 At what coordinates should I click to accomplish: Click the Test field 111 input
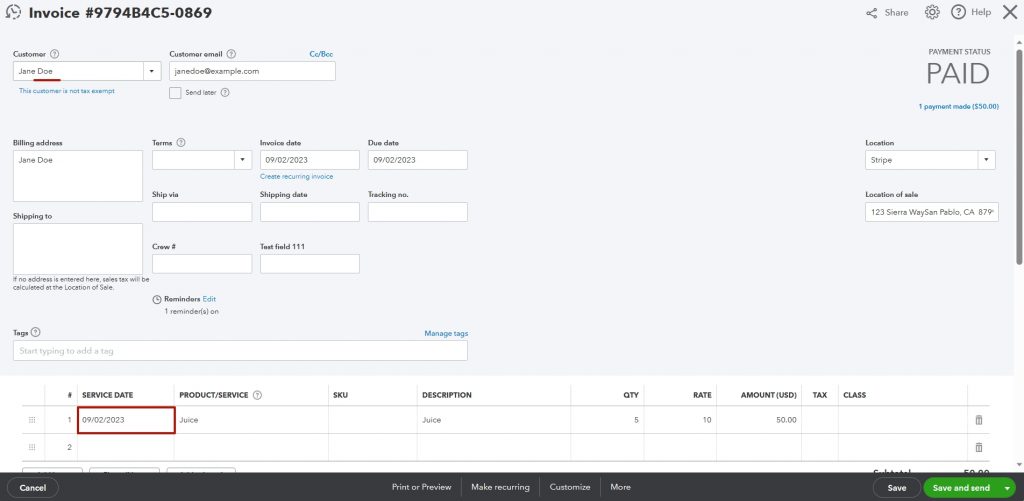tap(310, 264)
